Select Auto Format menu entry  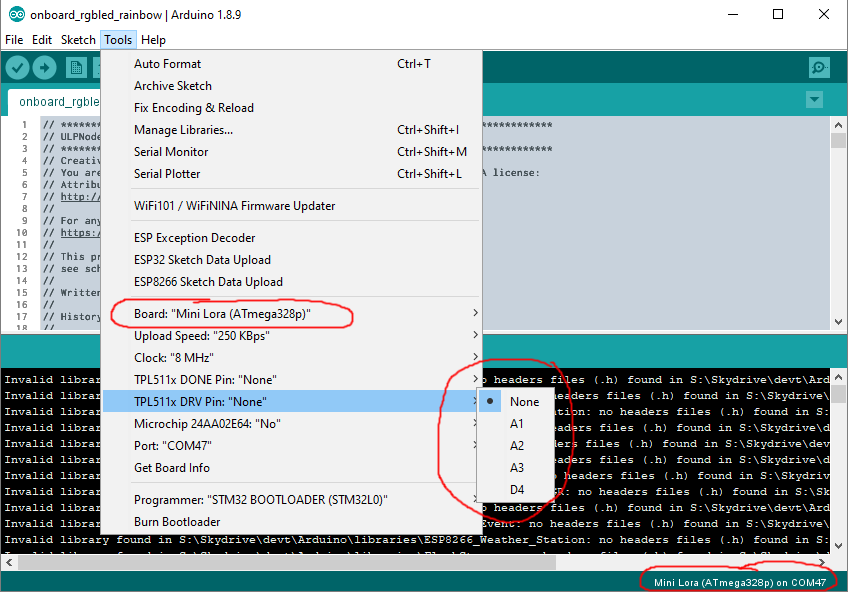click(x=291, y=64)
